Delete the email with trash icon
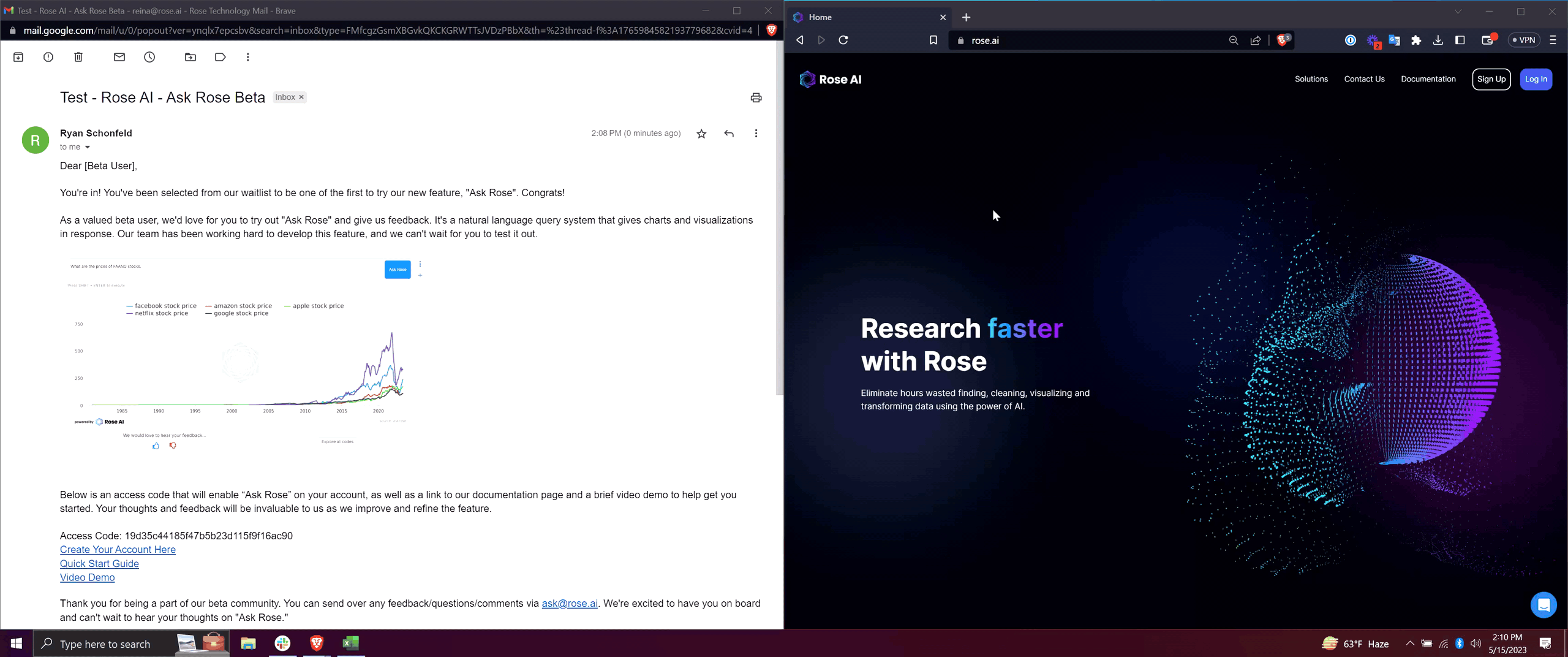Screen dimensions: 1568x657 pyautogui.click(x=78, y=57)
